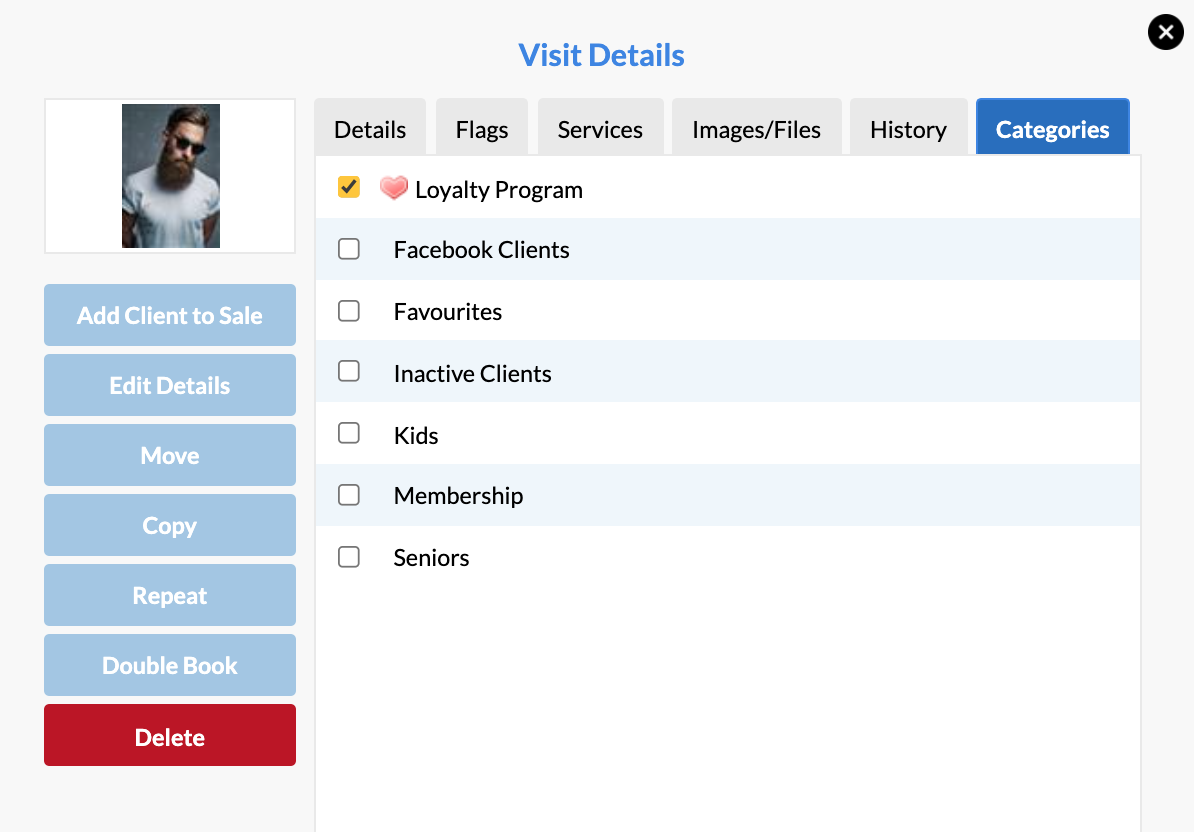Click the Loyalty Program label

coord(499,190)
